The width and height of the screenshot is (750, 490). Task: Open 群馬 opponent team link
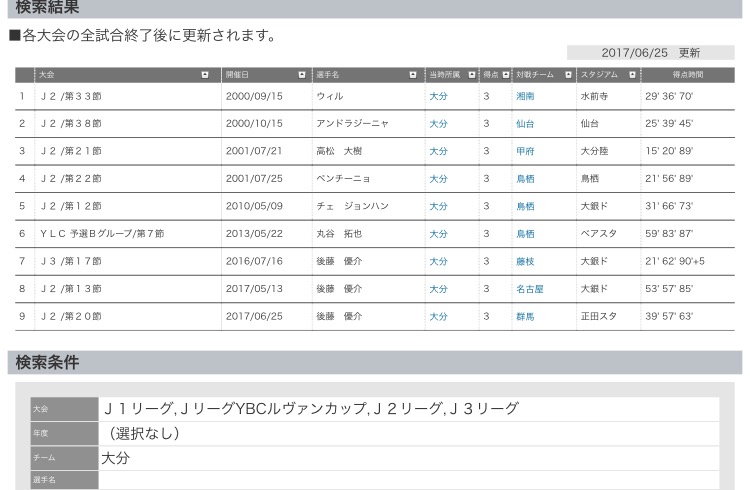point(525,316)
